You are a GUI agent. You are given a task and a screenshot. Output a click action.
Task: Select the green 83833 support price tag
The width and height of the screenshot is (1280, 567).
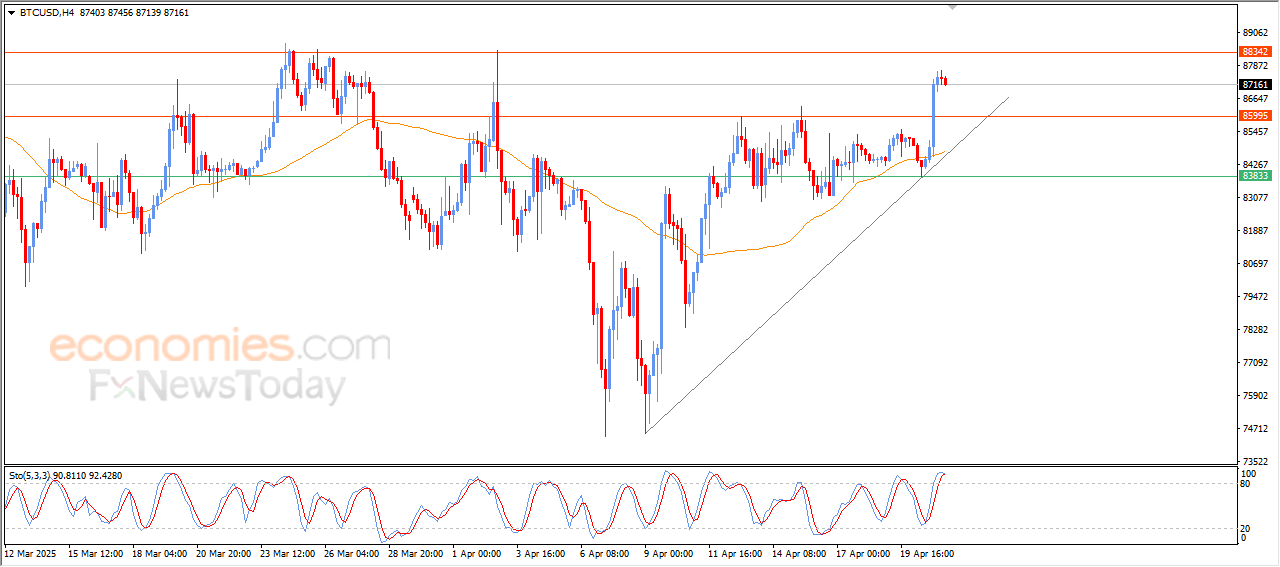coord(1254,175)
